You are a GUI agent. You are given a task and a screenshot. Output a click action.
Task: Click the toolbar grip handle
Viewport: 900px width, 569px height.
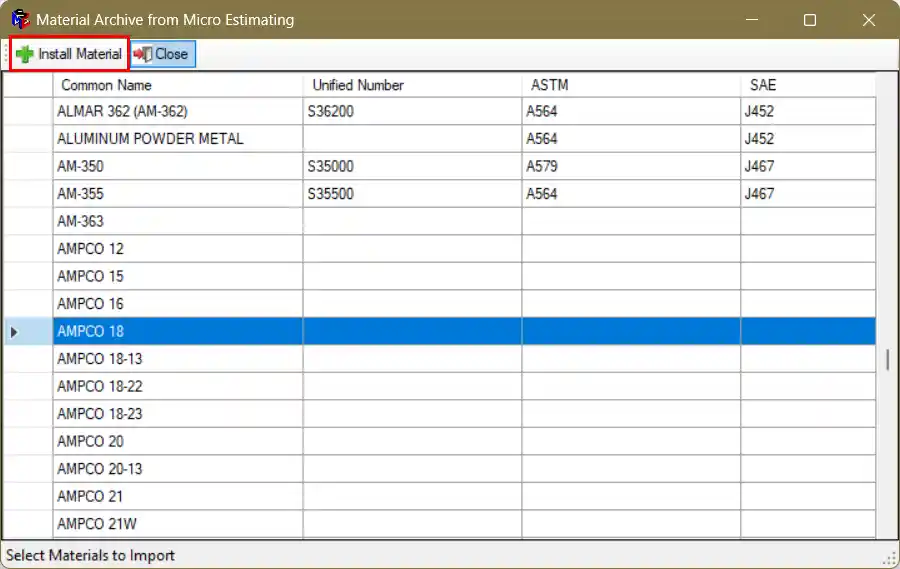pyautogui.click(x=6, y=54)
